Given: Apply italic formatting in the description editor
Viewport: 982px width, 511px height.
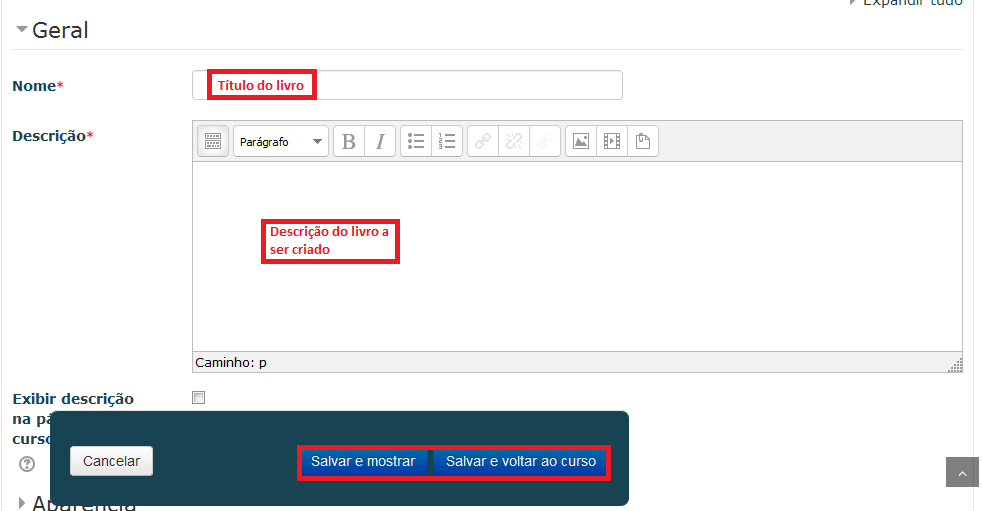Looking at the screenshot, I should (379, 142).
